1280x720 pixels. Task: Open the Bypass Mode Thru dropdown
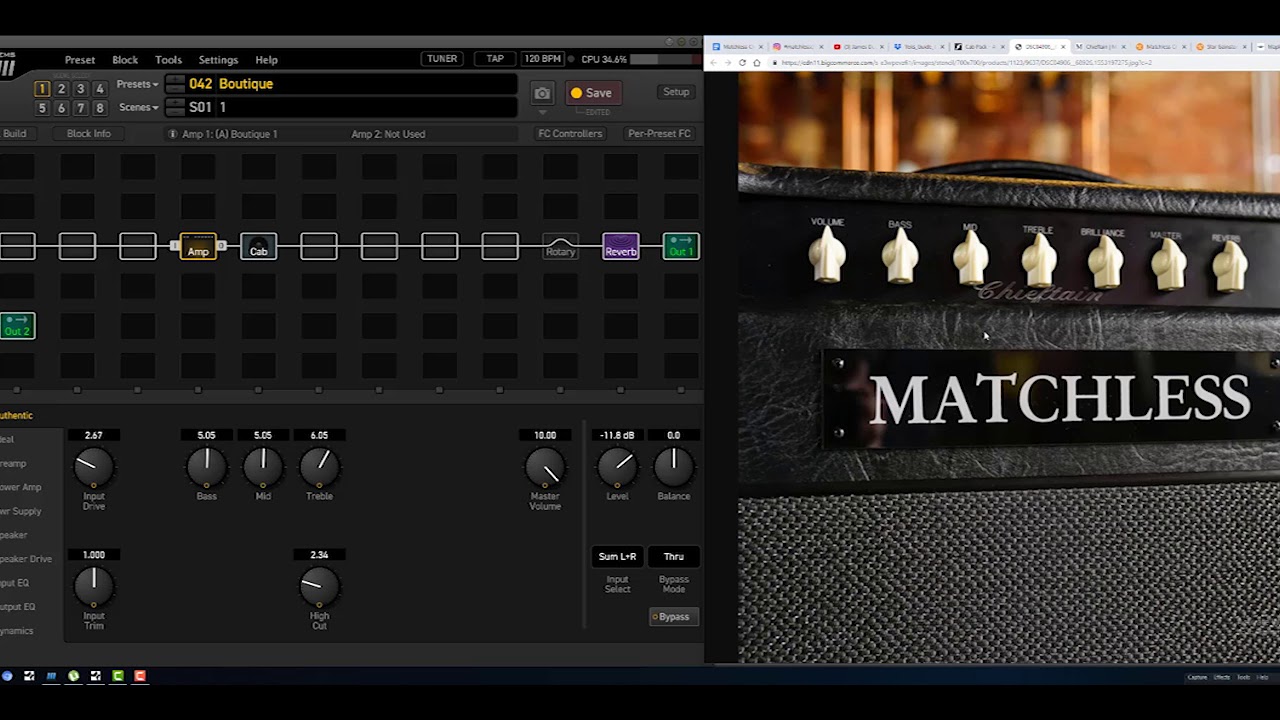[674, 557]
